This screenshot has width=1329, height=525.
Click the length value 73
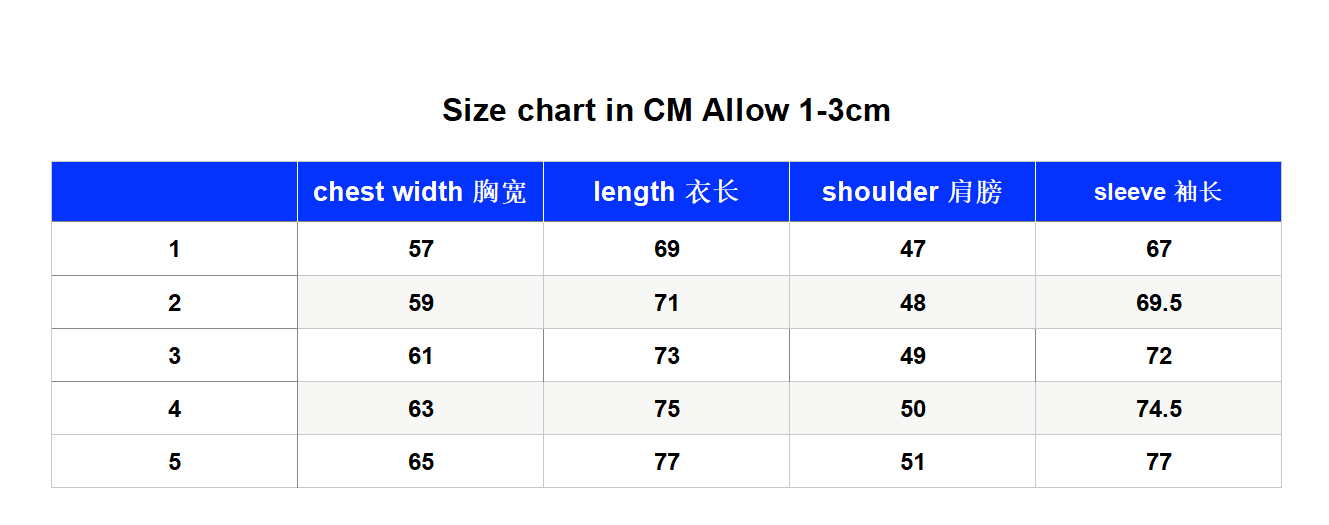coord(666,355)
